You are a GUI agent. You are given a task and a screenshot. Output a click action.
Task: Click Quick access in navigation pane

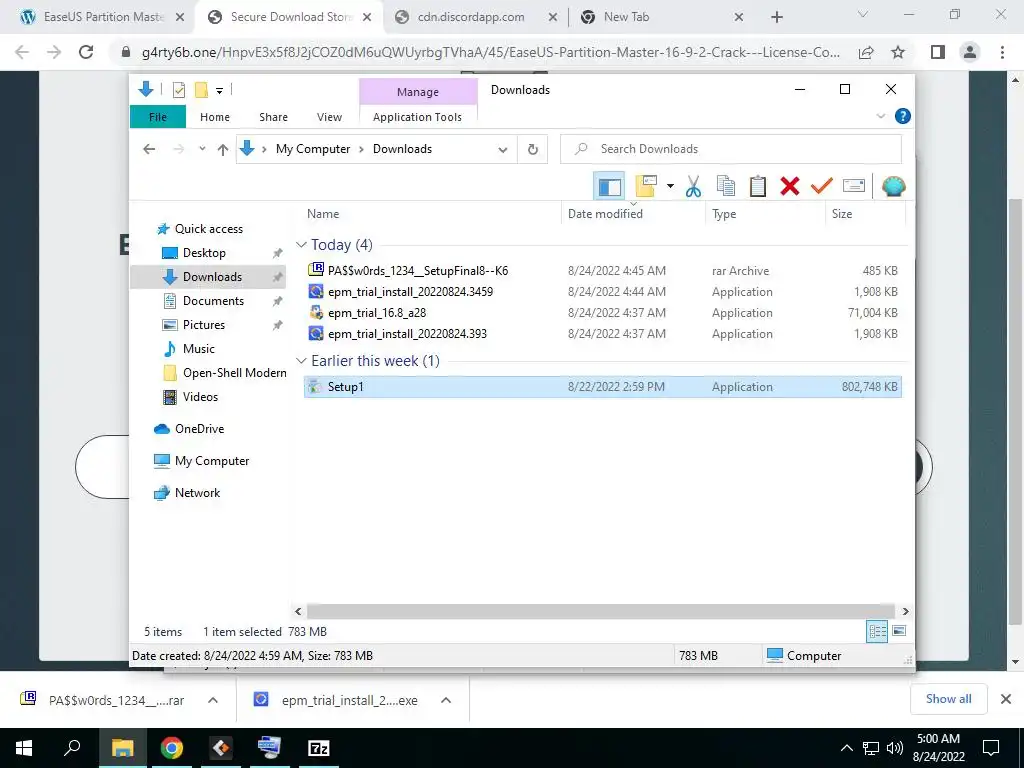coord(209,229)
